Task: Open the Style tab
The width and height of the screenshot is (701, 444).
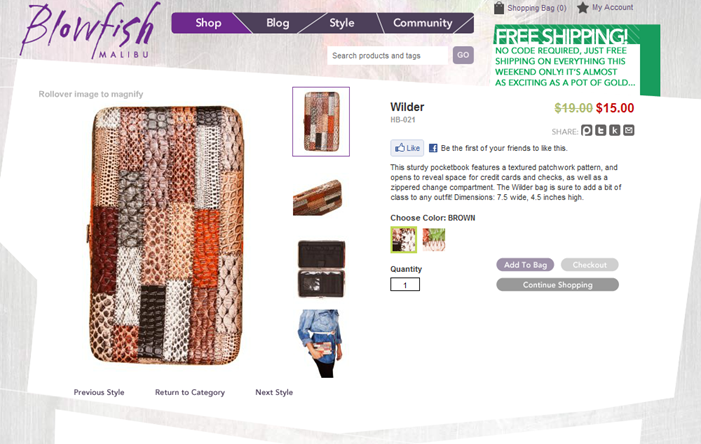Action: [342, 23]
